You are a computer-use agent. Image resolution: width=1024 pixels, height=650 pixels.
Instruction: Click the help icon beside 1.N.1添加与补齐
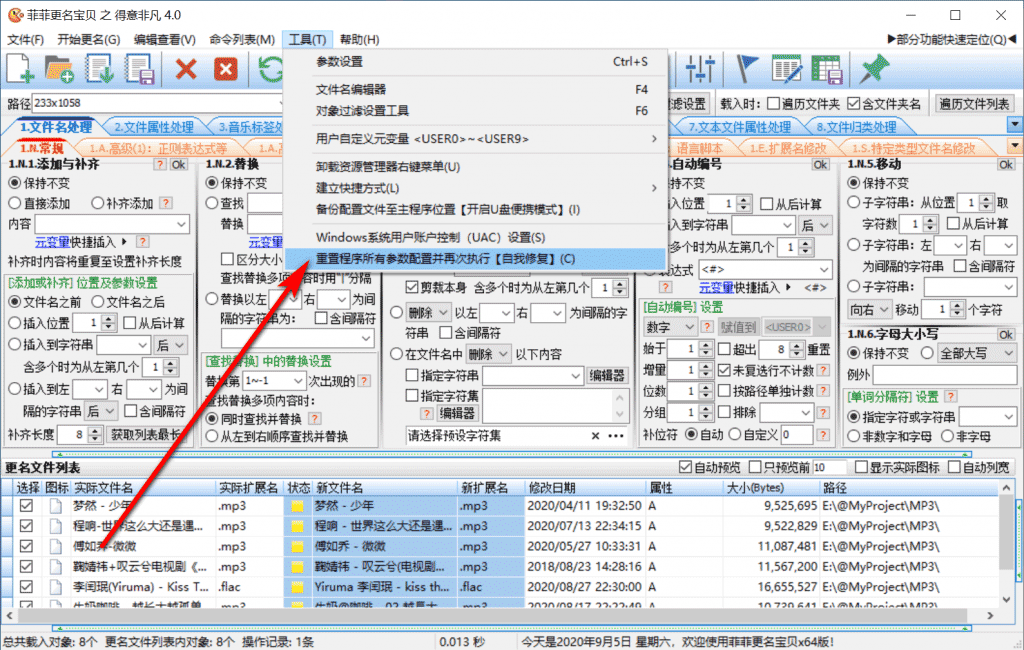(160, 165)
